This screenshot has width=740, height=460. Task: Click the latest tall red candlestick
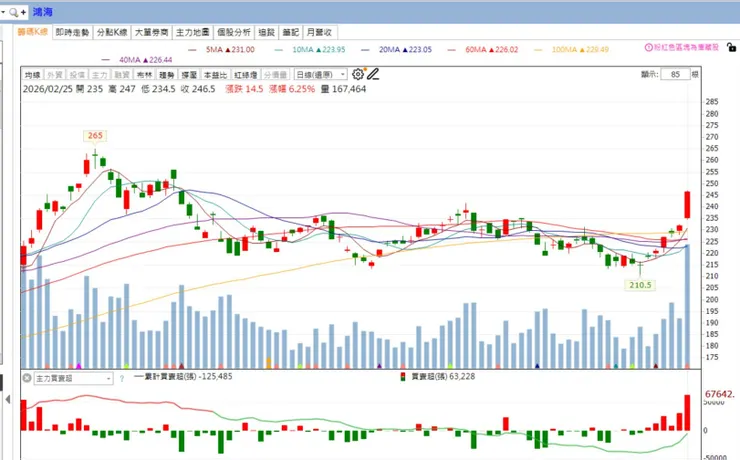click(x=687, y=205)
